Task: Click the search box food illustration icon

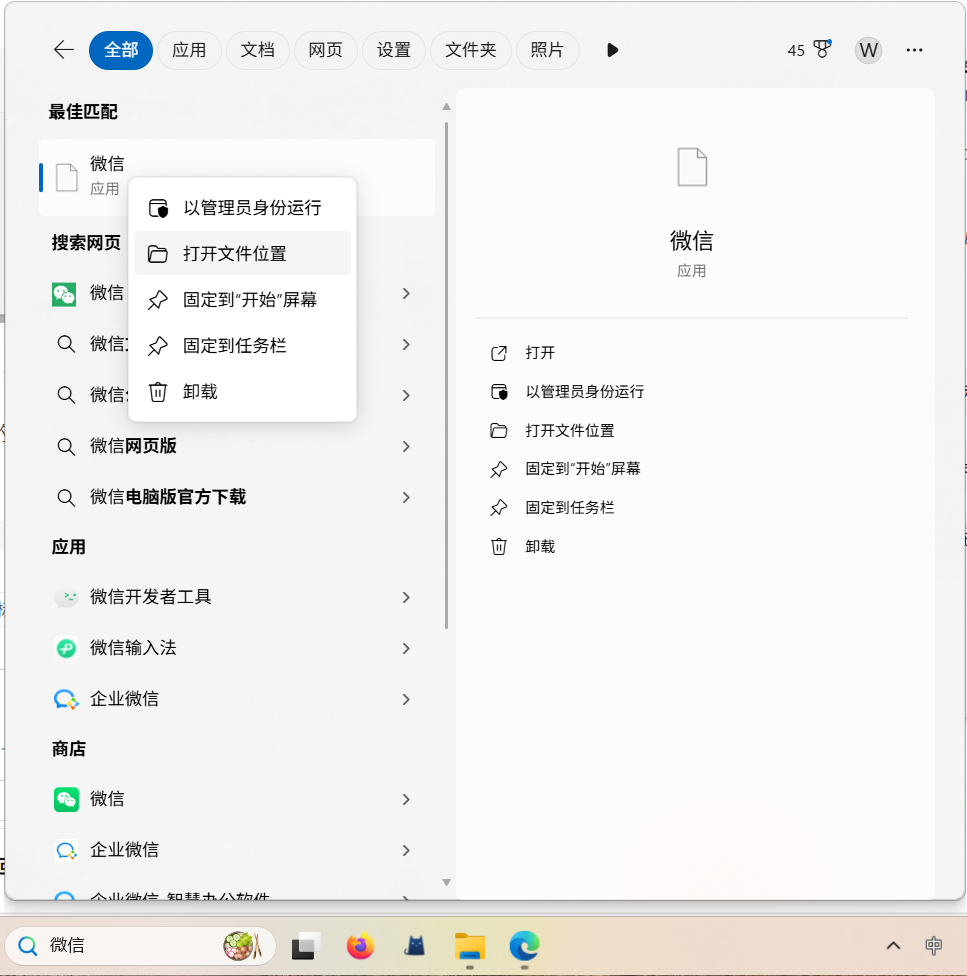Action: pos(242,946)
